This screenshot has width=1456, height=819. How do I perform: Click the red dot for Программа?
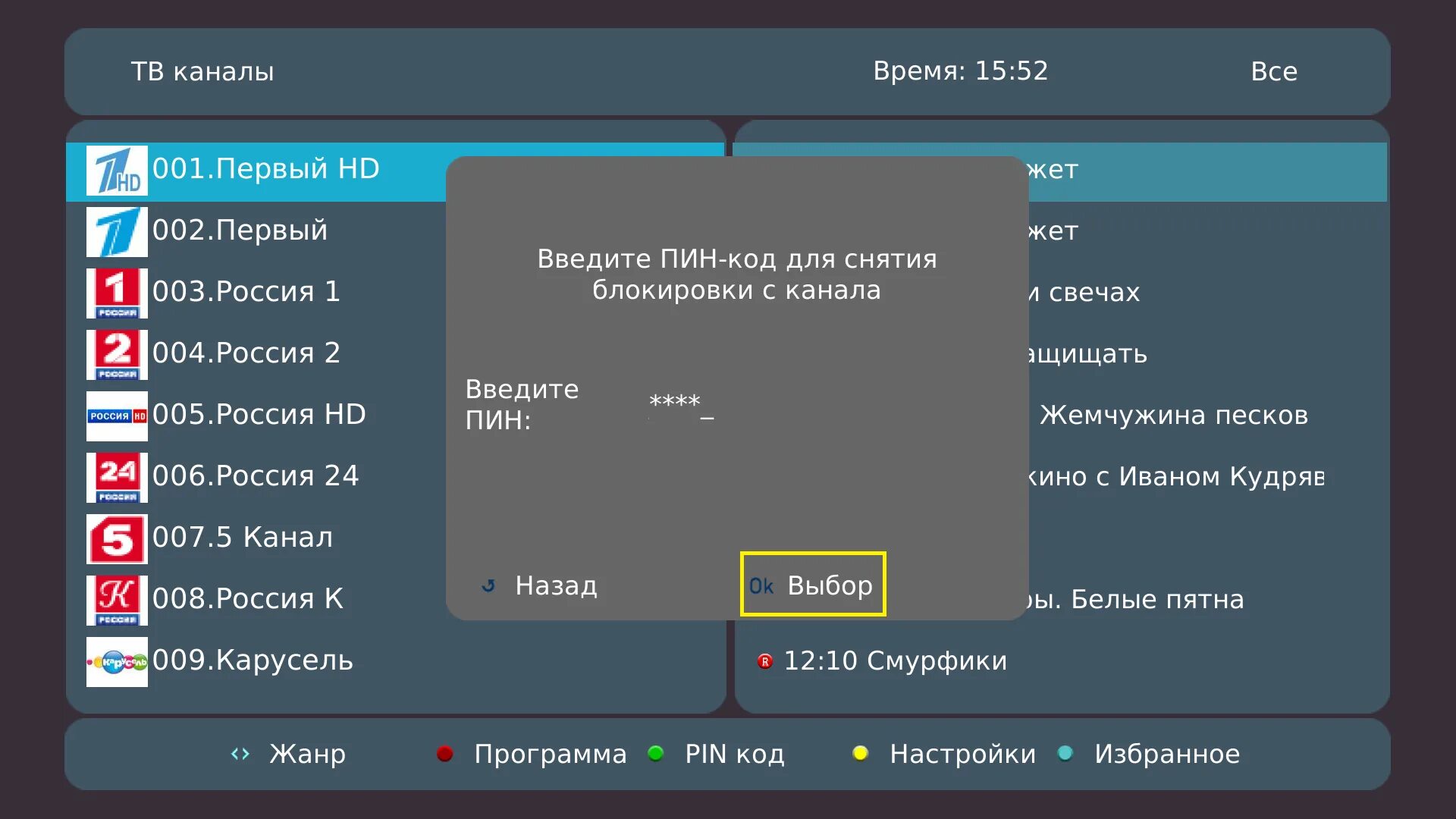pyautogui.click(x=445, y=754)
